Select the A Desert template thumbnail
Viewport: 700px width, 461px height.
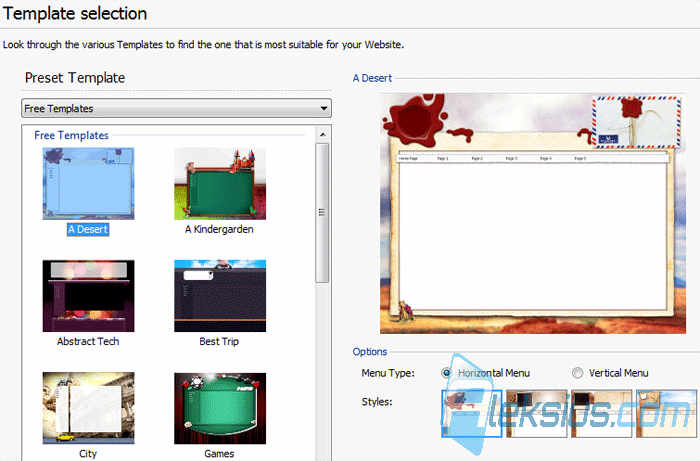click(88, 183)
